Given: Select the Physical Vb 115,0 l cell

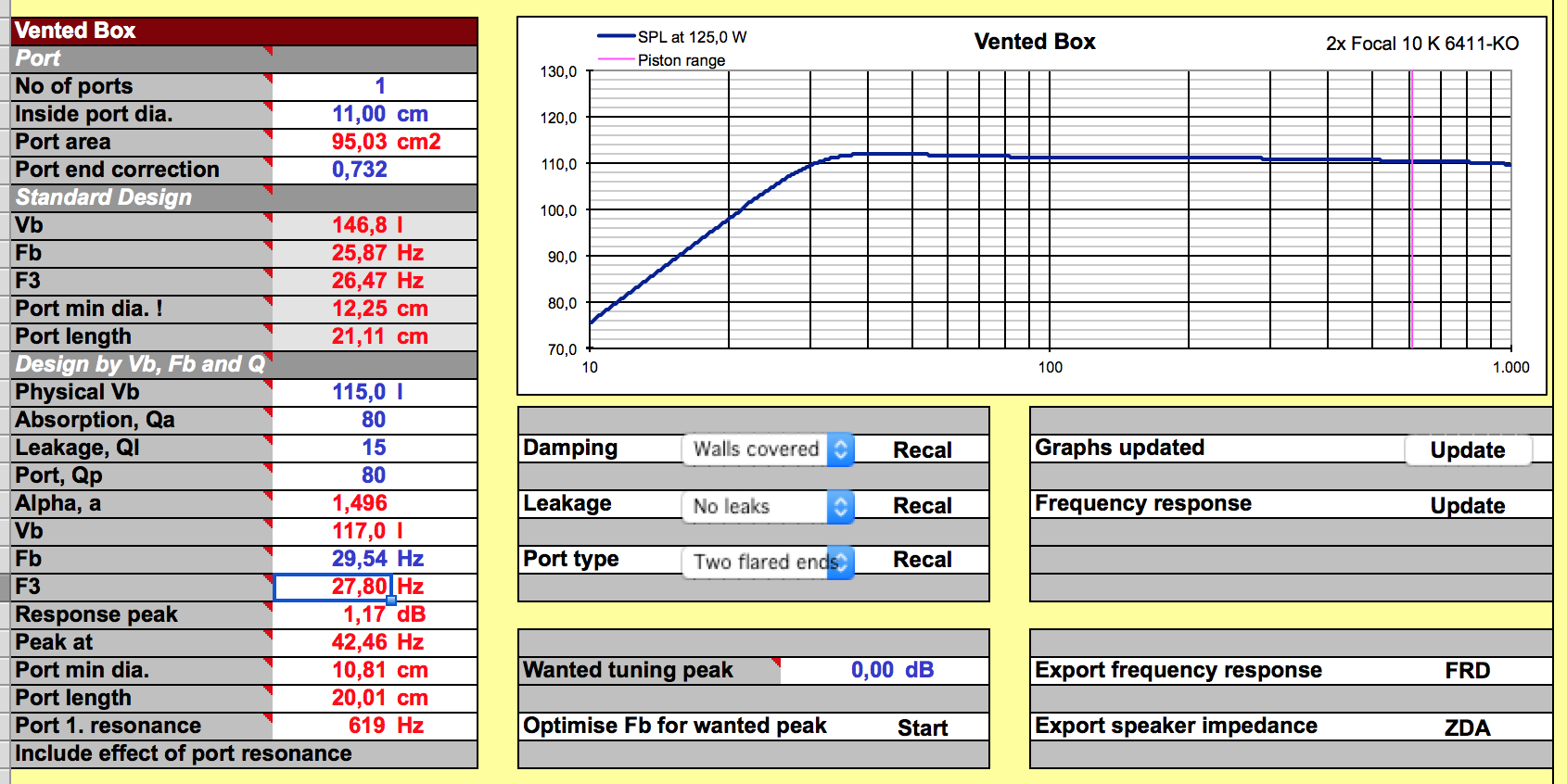Looking at the screenshot, I should point(375,392).
